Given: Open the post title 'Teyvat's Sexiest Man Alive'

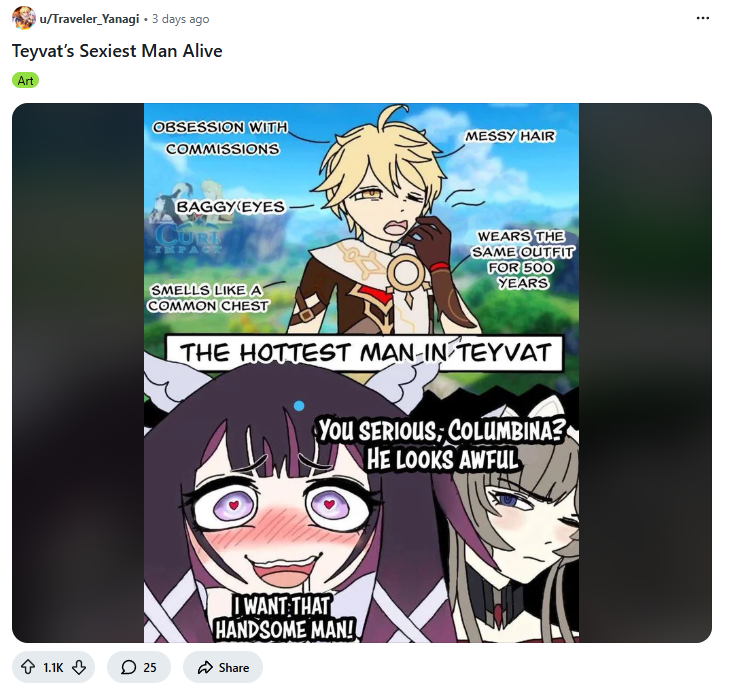Looking at the screenshot, I should 117,51.
